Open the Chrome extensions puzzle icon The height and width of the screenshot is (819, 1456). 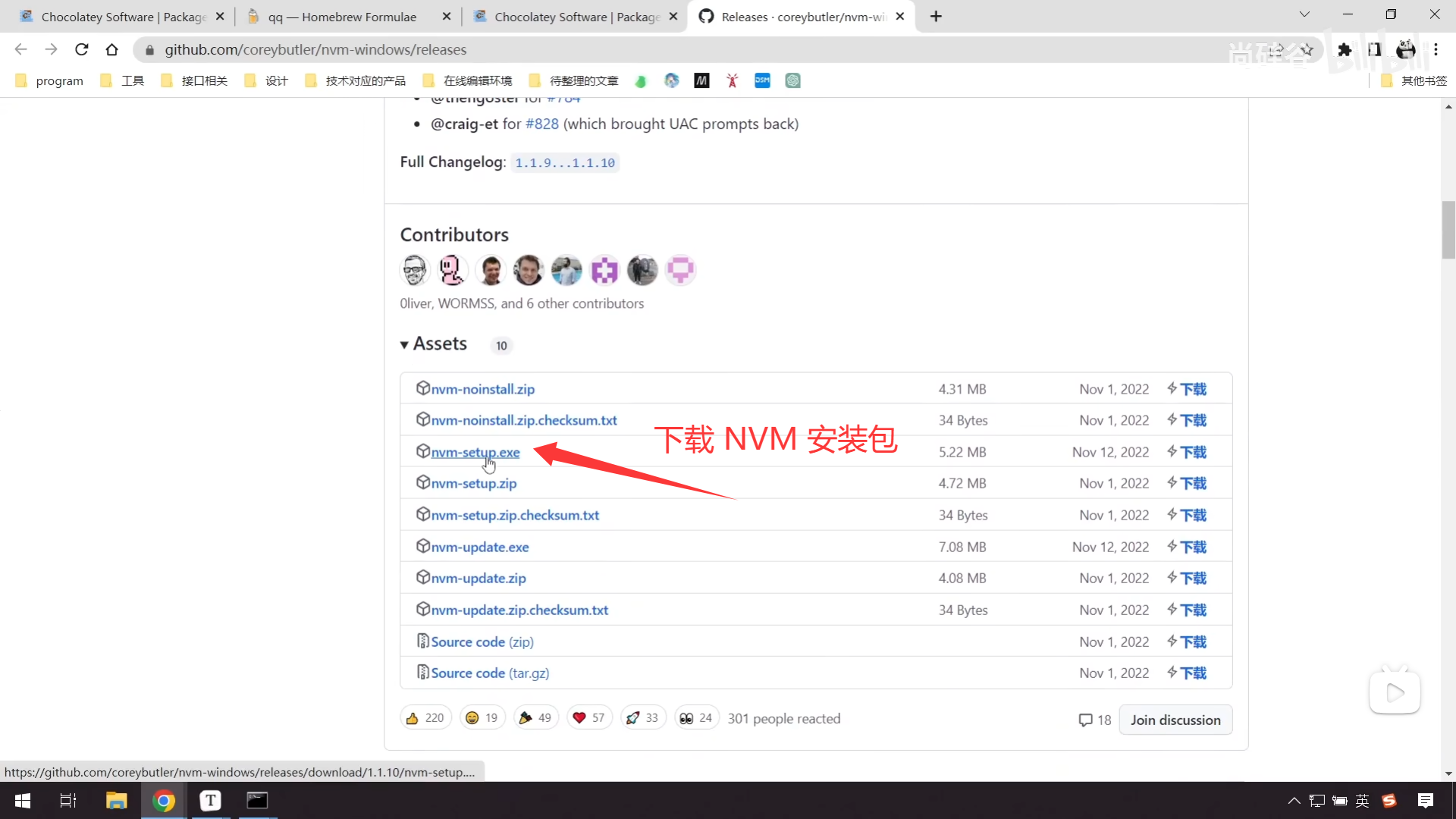[x=1345, y=49]
